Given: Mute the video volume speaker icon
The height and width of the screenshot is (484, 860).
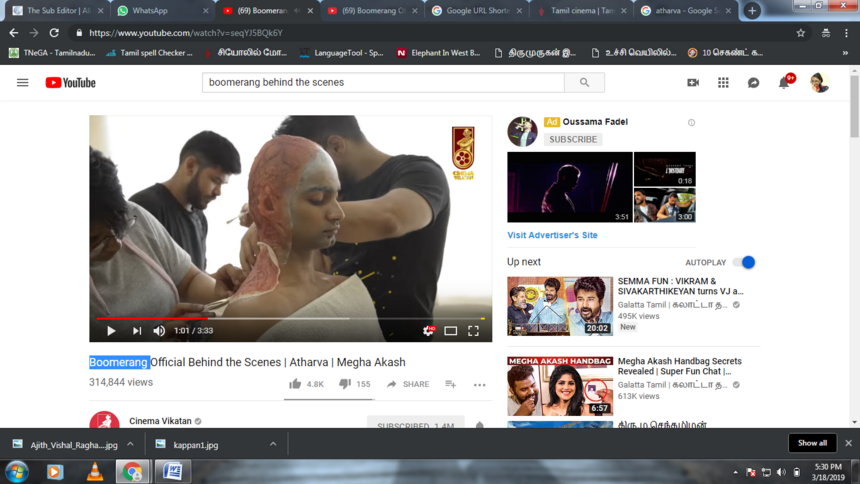Looking at the screenshot, I should pyautogui.click(x=159, y=331).
